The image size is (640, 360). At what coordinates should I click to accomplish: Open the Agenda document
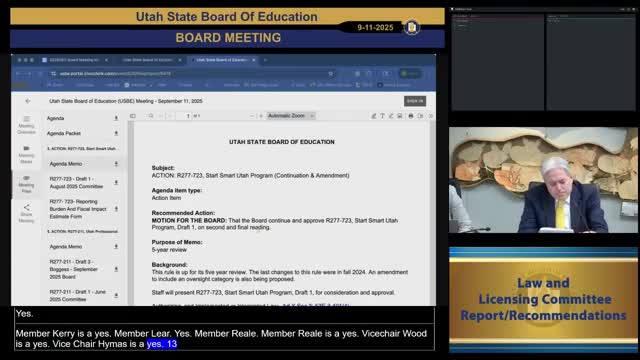tap(56, 118)
